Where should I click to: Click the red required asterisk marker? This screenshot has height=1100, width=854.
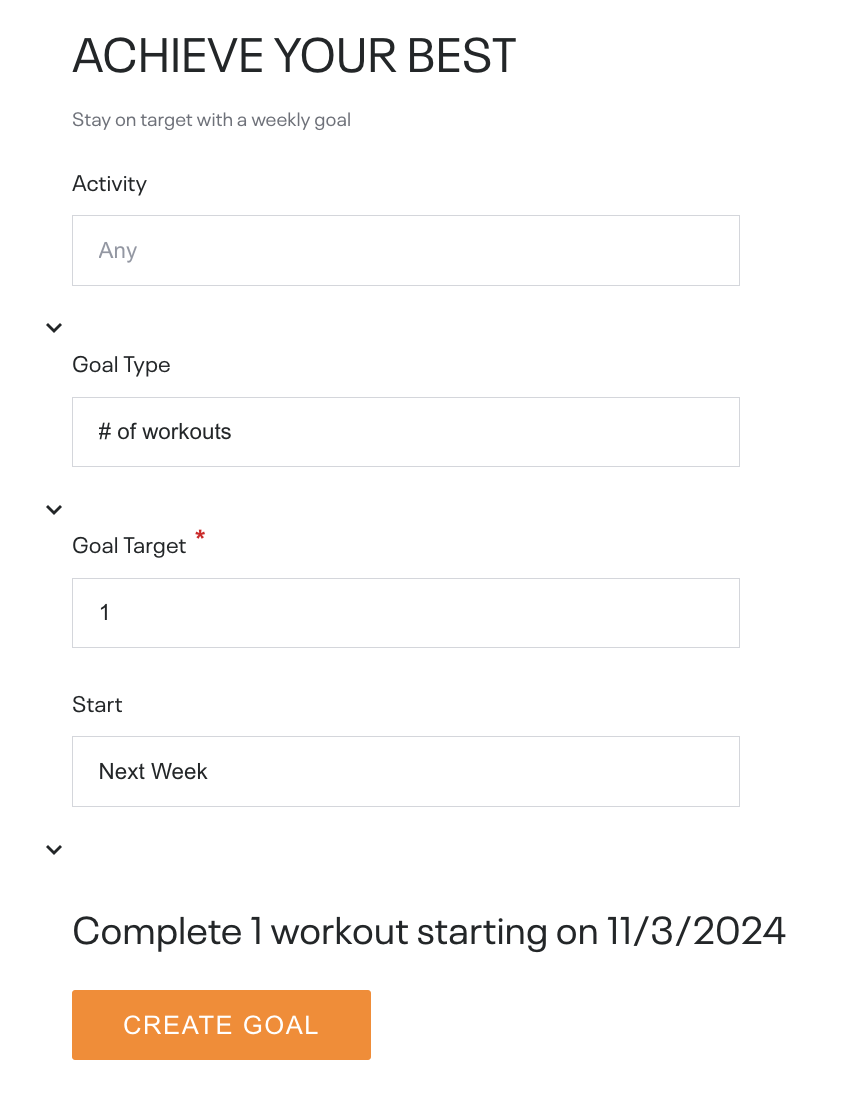click(x=200, y=538)
